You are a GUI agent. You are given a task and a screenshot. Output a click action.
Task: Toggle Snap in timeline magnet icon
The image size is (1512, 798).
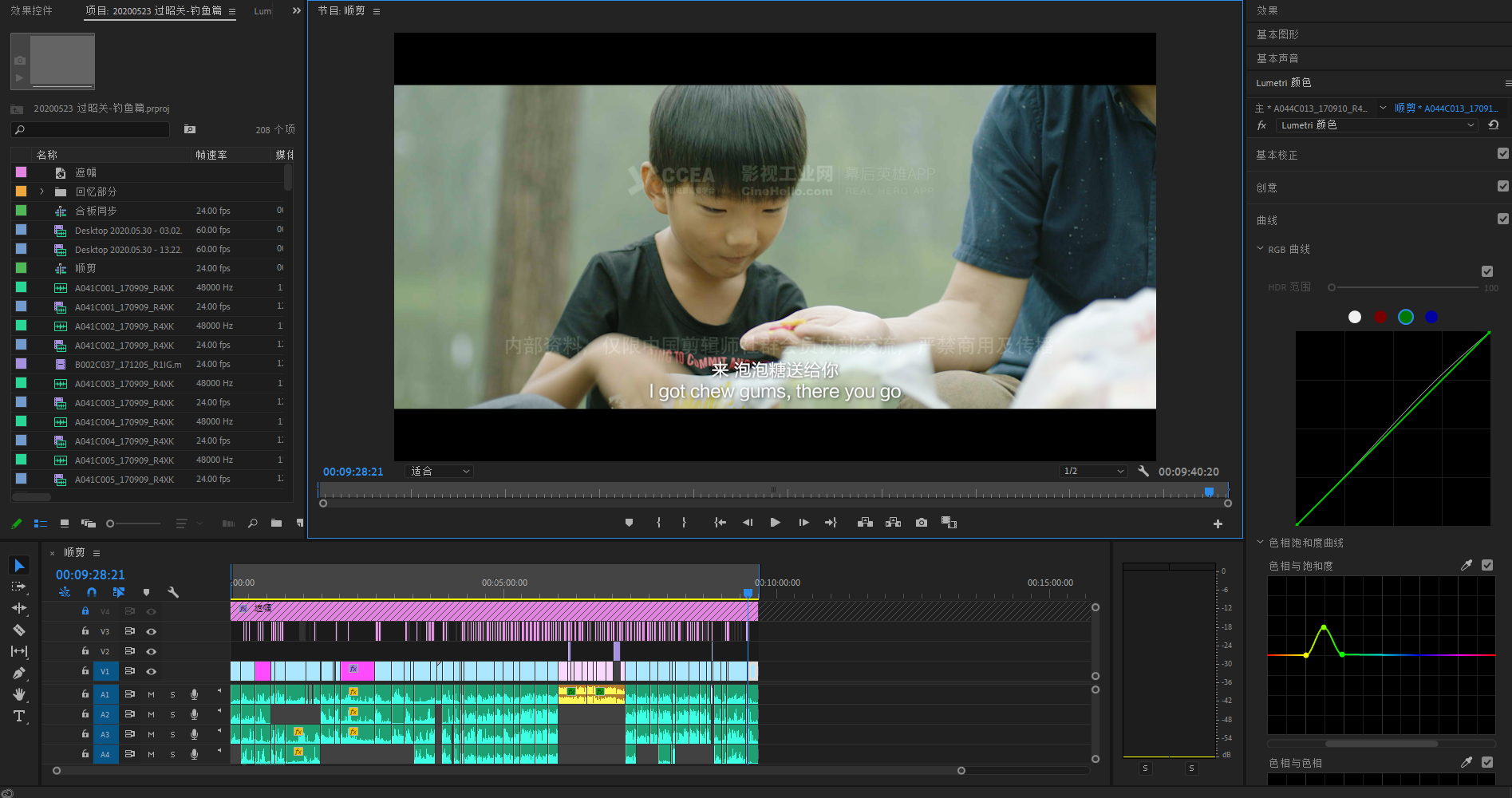pyautogui.click(x=92, y=592)
